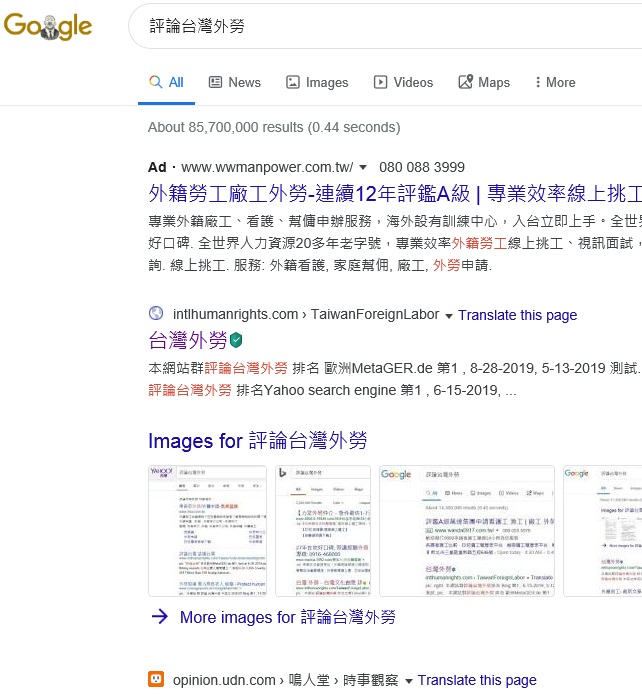The image size is (642, 694).
Task: Click the newspaper icon beside News
Action: pyautogui.click(x=215, y=82)
